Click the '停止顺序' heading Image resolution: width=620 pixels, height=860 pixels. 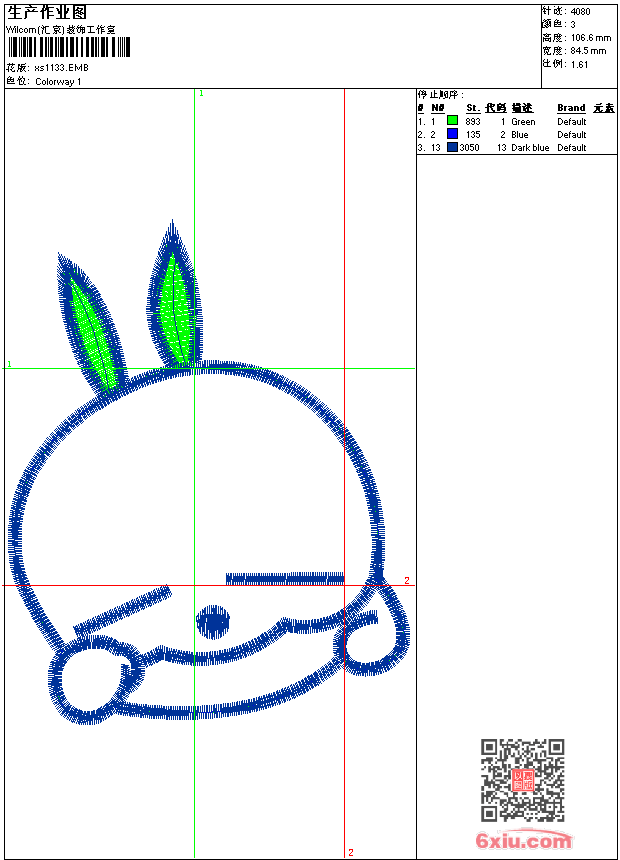440,94
